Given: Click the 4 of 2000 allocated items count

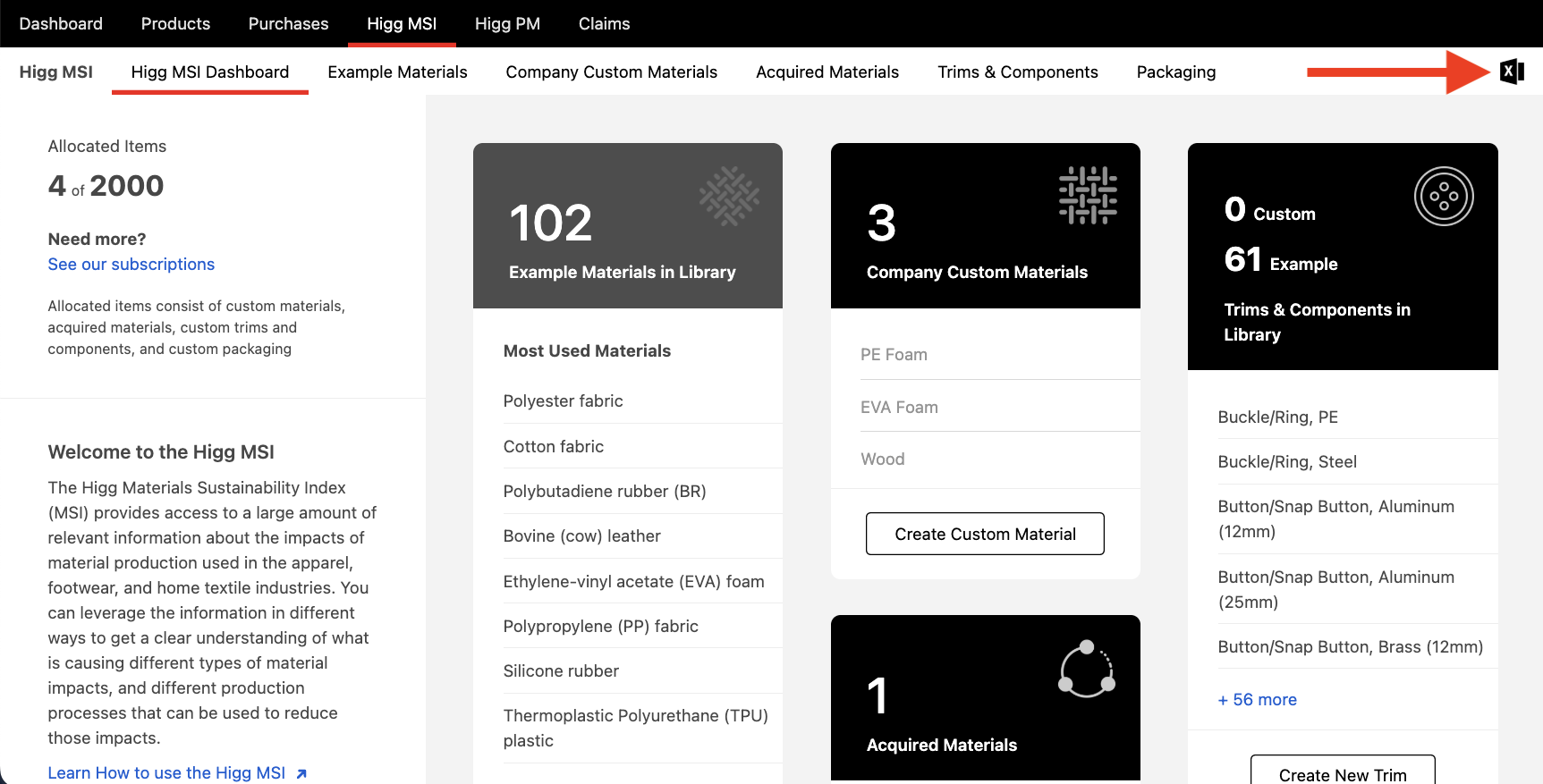Looking at the screenshot, I should pyautogui.click(x=106, y=186).
